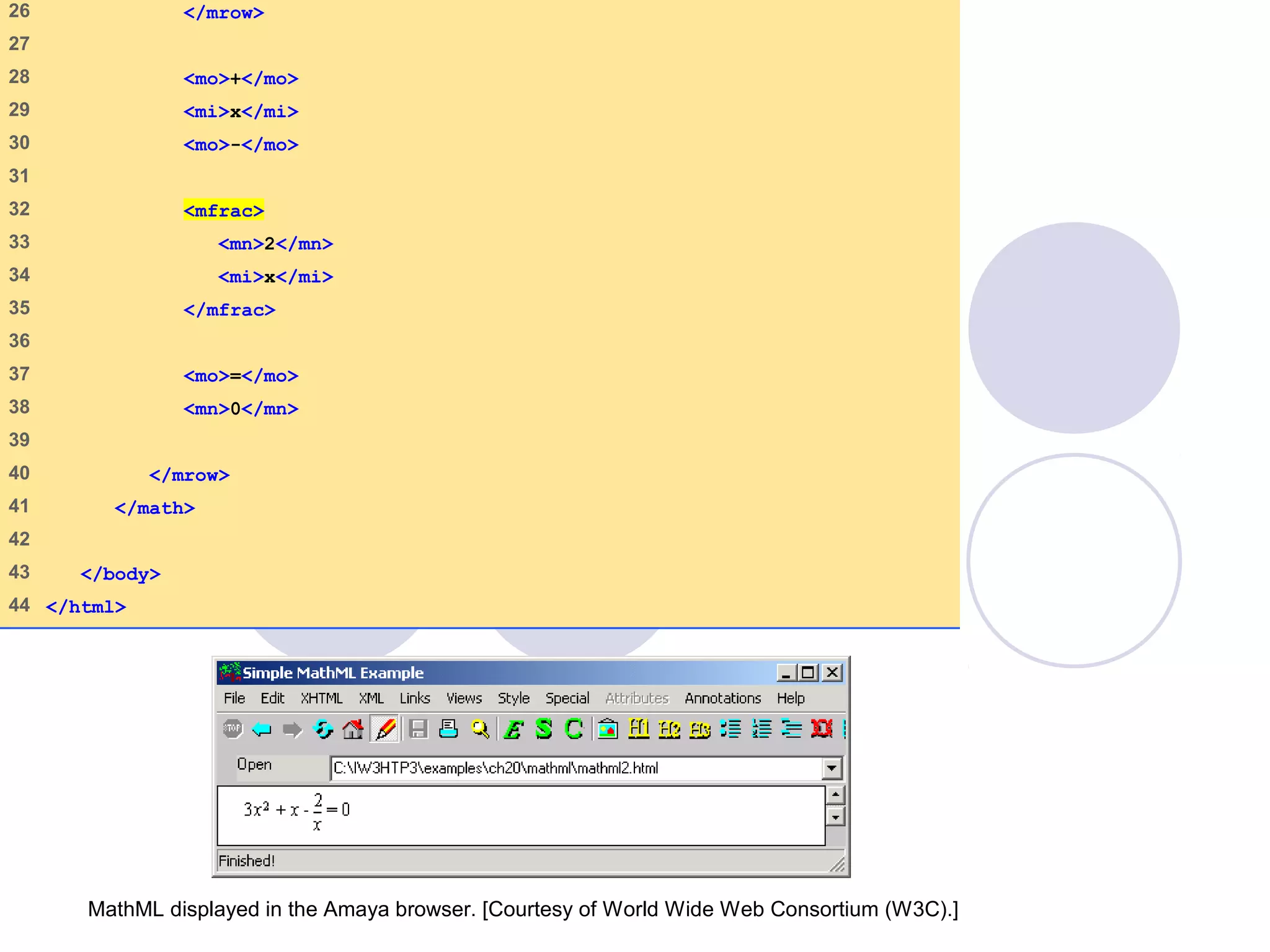Image resolution: width=1270 pixels, height=952 pixels.
Task: Apply Code style with the green C
Action: click(574, 729)
